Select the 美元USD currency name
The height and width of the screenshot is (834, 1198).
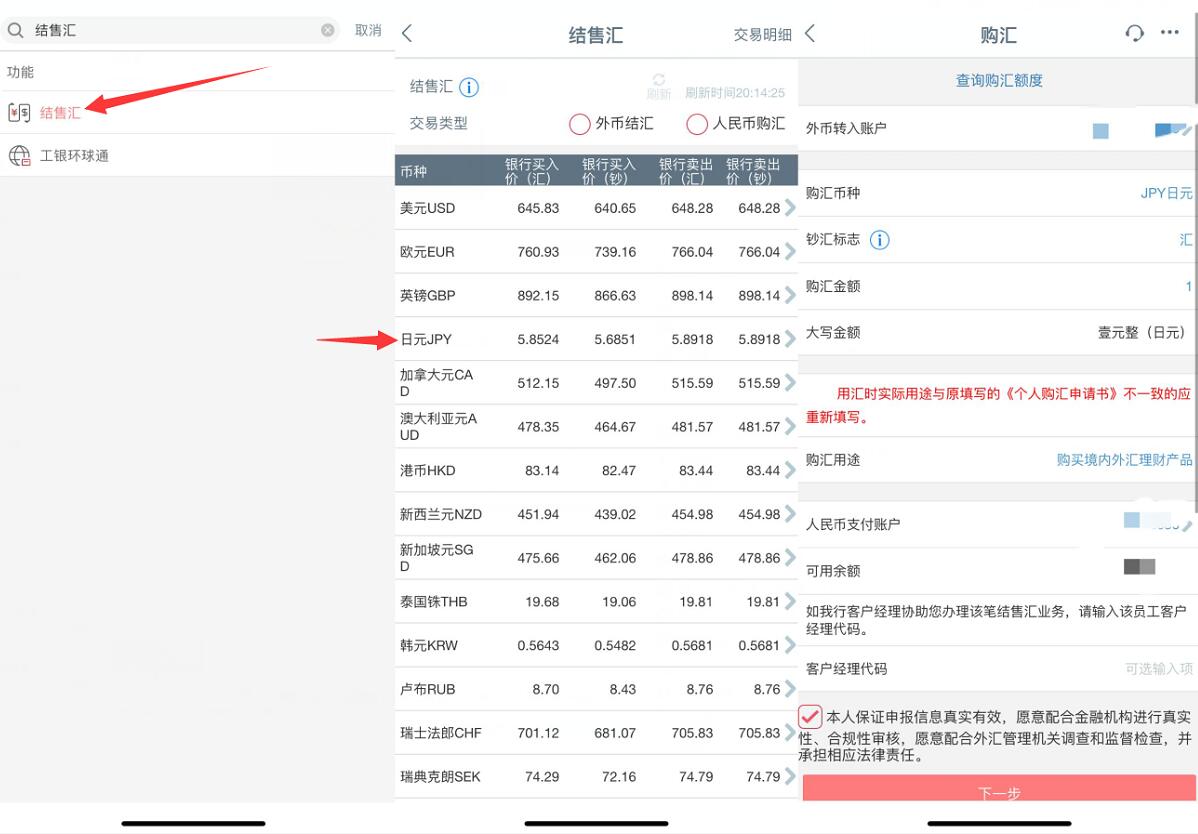(x=427, y=208)
